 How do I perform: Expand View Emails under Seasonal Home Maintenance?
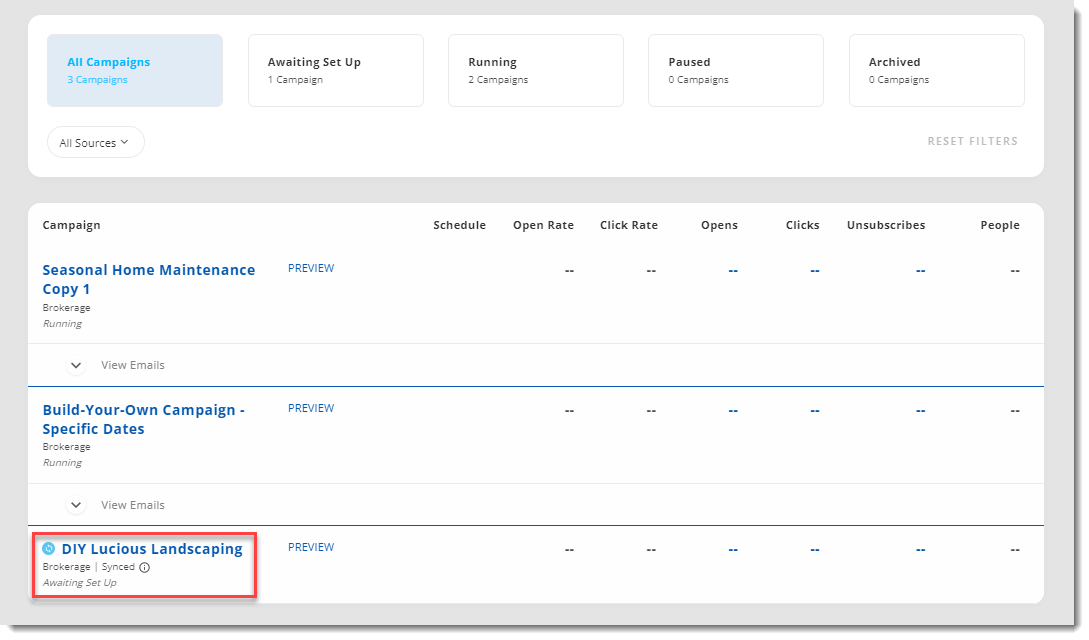pyautogui.click(x=76, y=366)
